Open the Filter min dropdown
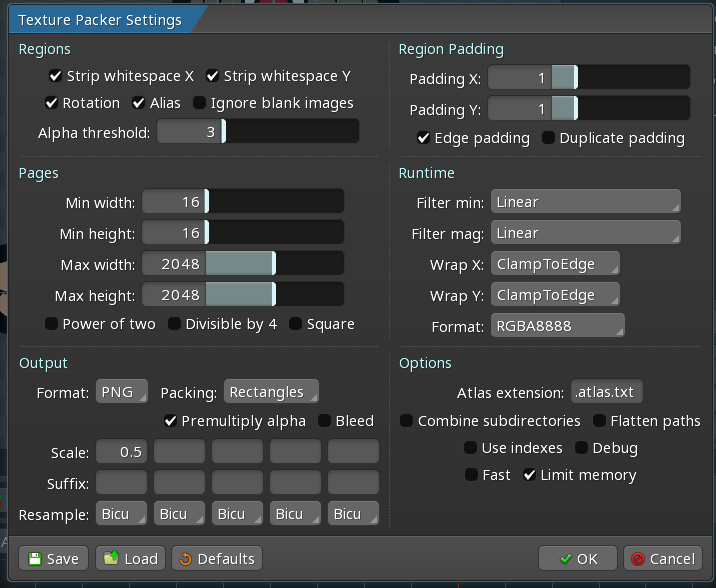Image resolution: width=716 pixels, height=588 pixels. click(585, 202)
